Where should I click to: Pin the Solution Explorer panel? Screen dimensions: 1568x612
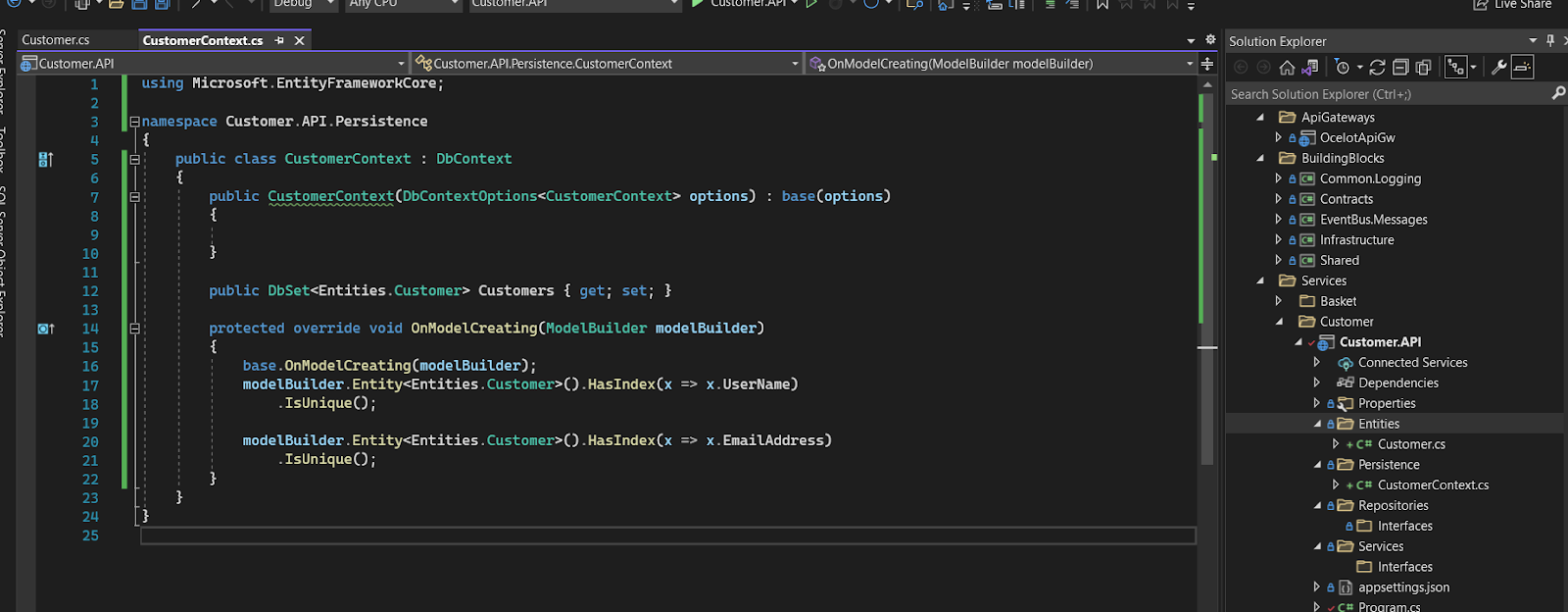pyautogui.click(x=1550, y=40)
